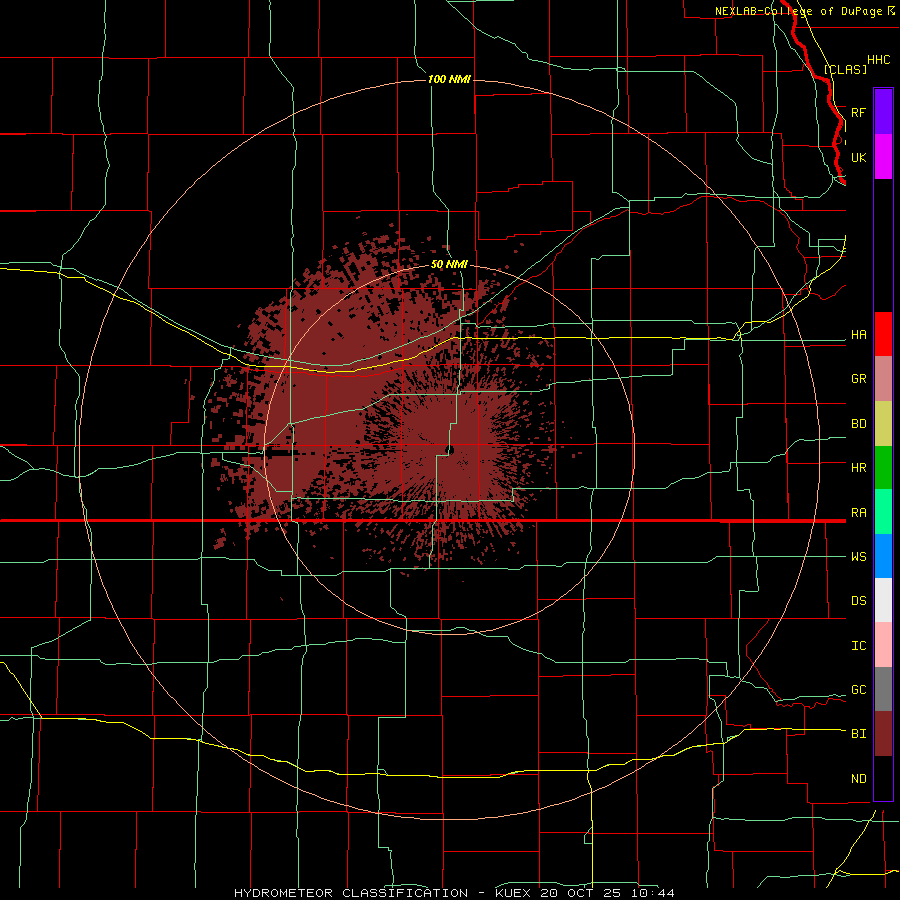Click the WS blue legend swatch
Screen dimensions: 900x900
(x=883, y=556)
